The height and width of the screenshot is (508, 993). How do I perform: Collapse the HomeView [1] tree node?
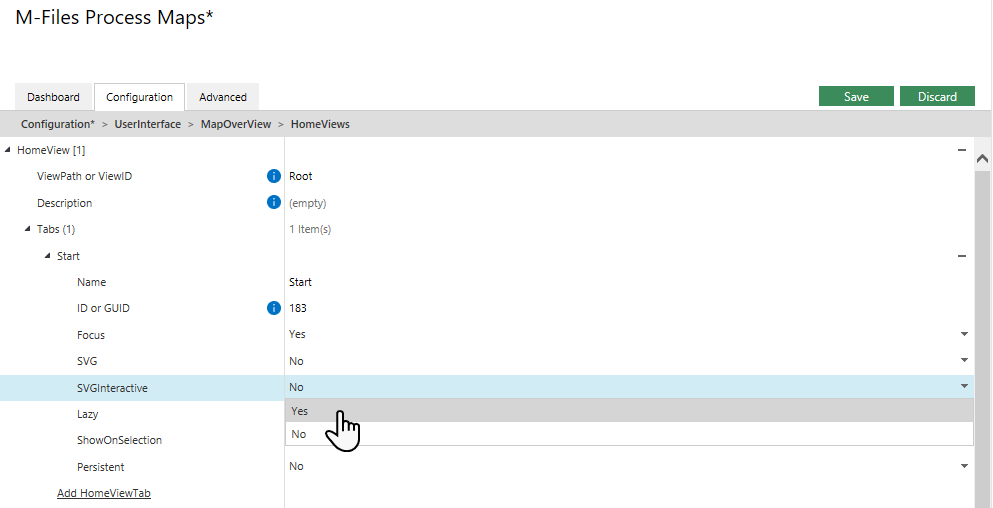(9, 150)
